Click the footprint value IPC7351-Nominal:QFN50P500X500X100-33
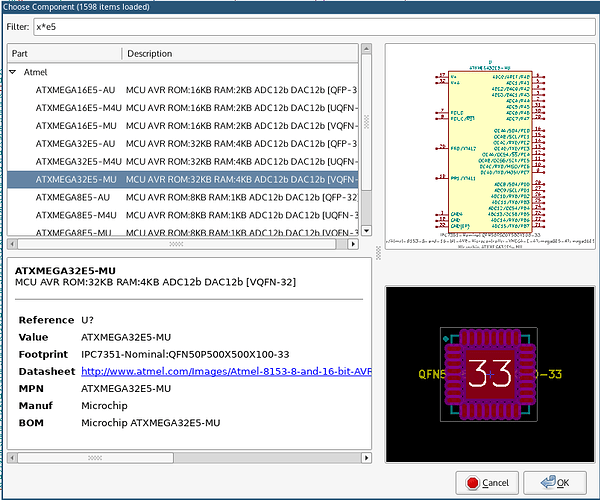The height and width of the screenshot is (500, 600). click(x=185, y=355)
